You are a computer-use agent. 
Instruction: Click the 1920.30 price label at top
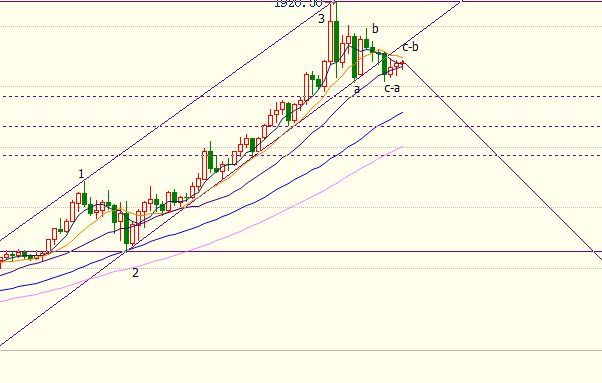coord(298,3)
